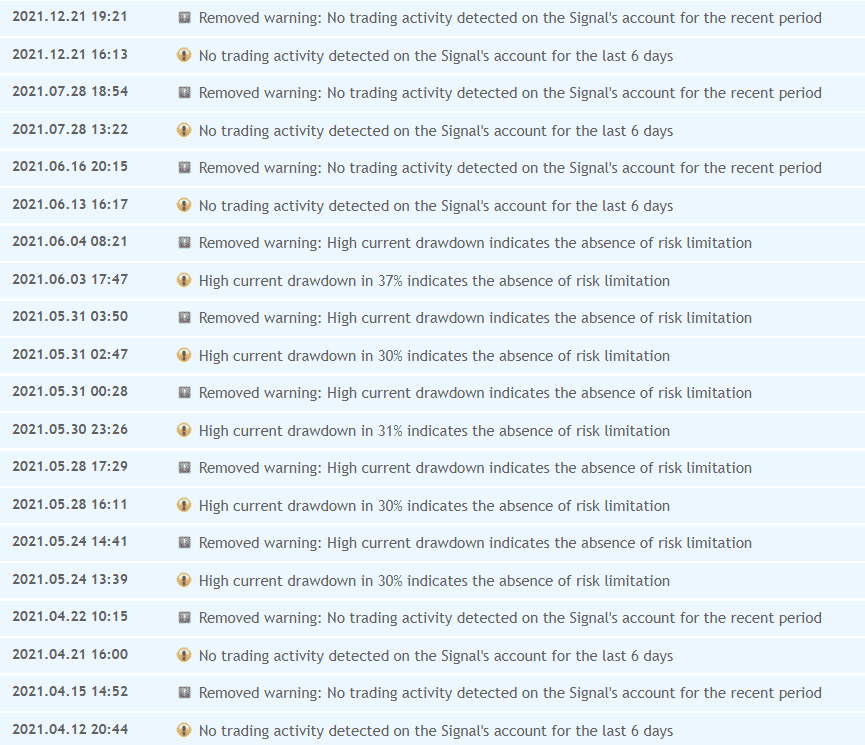The height and width of the screenshot is (745, 865).
Task: Click the warning icon on 2021.04.12 20:44 row
Action: coord(184,731)
